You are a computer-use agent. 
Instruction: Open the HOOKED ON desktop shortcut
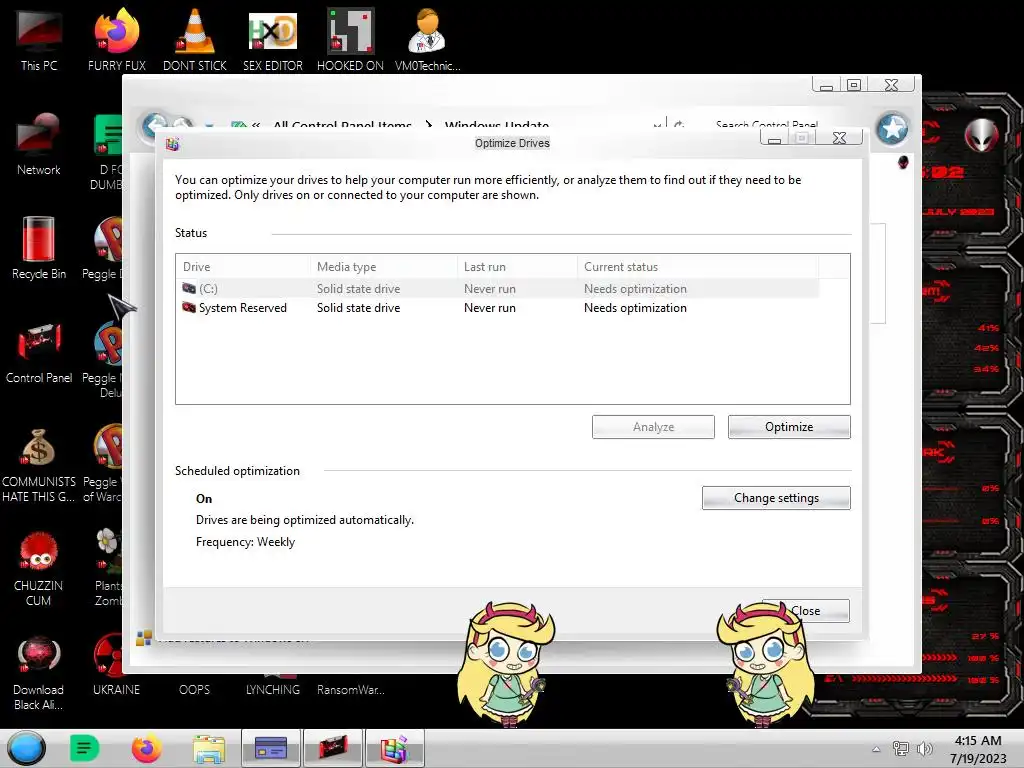coord(350,38)
